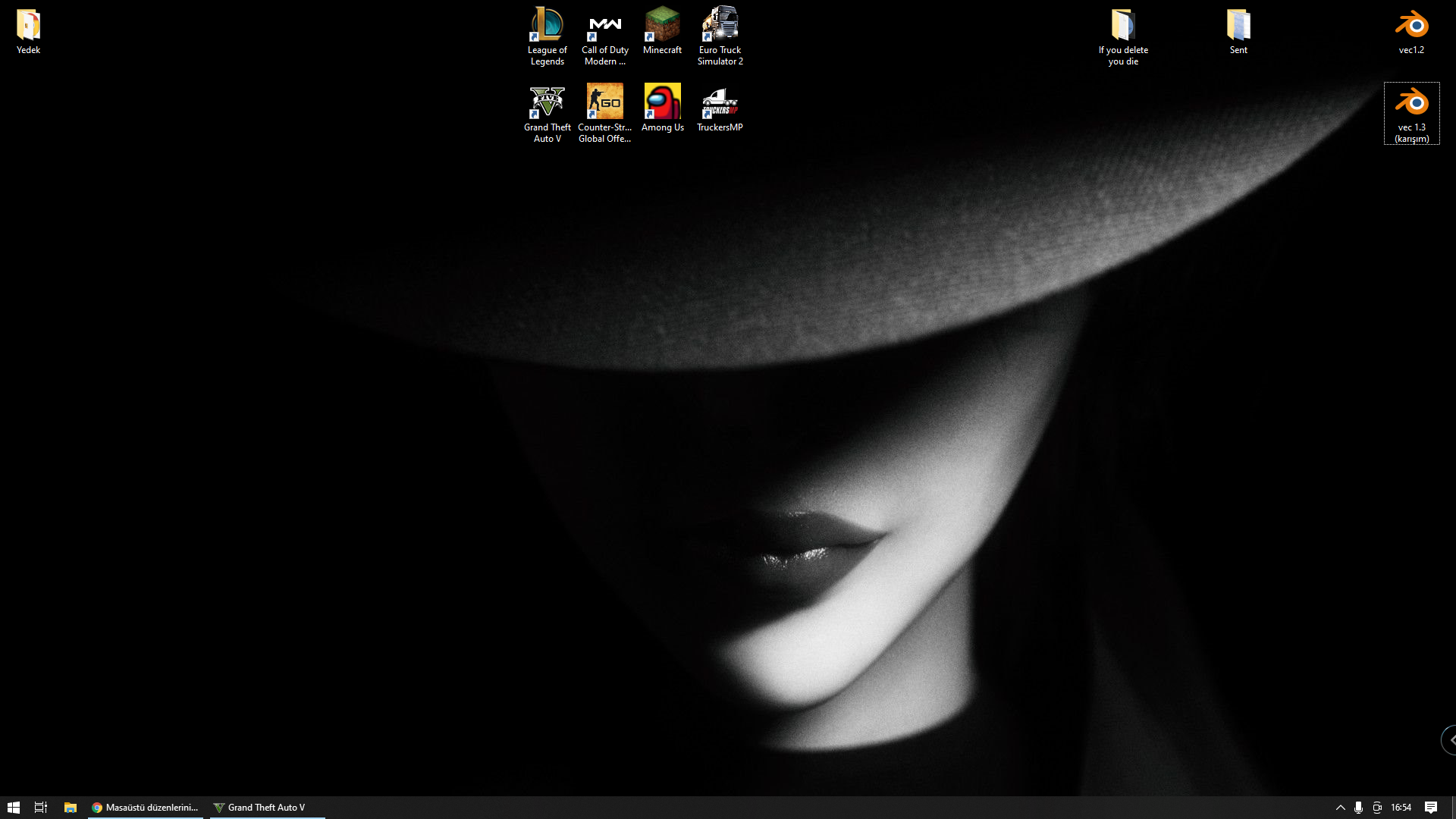
Task: Click the microphone tray icon
Action: point(1358,808)
